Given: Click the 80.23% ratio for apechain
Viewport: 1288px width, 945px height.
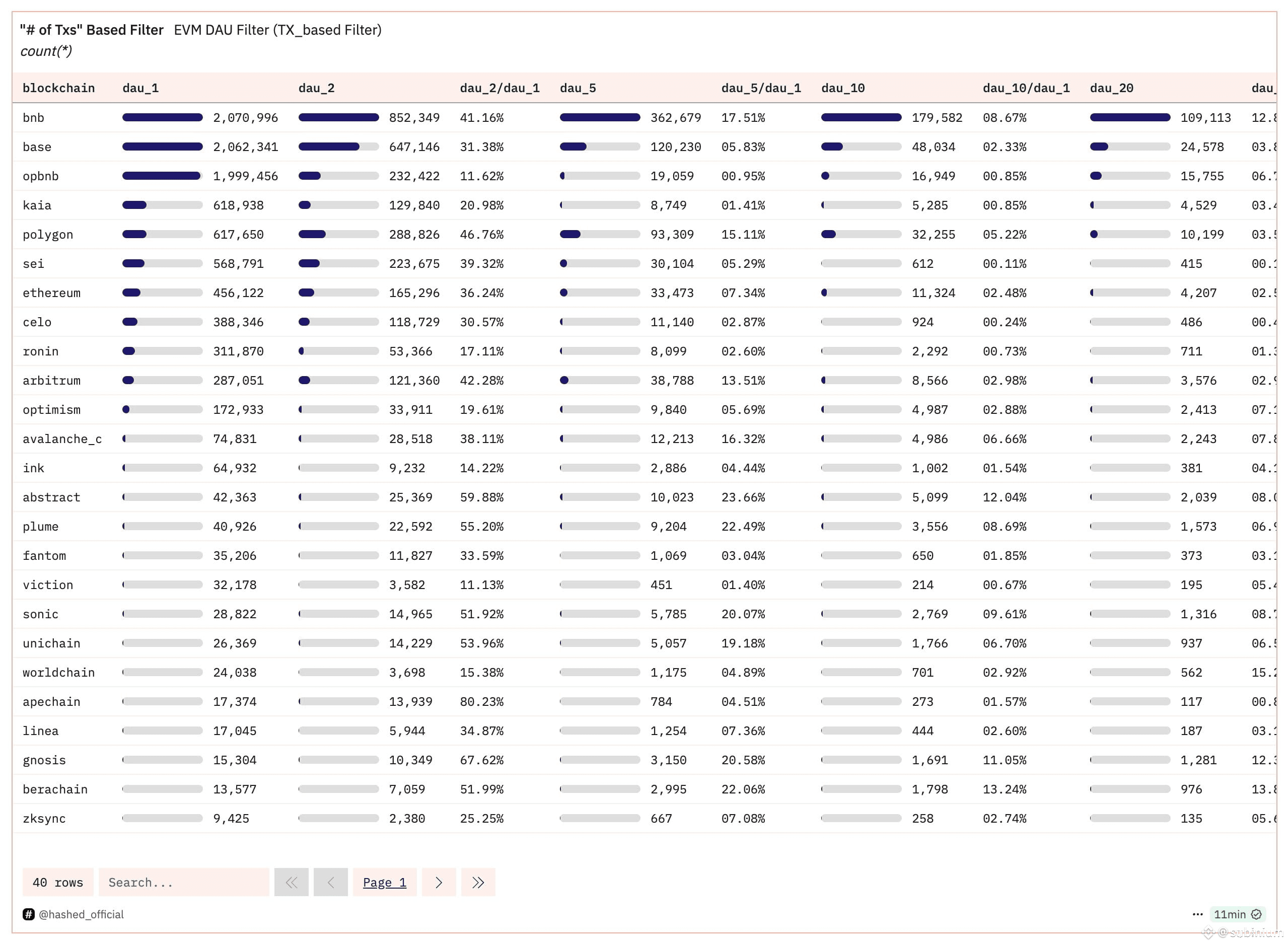Looking at the screenshot, I should point(481,701).
